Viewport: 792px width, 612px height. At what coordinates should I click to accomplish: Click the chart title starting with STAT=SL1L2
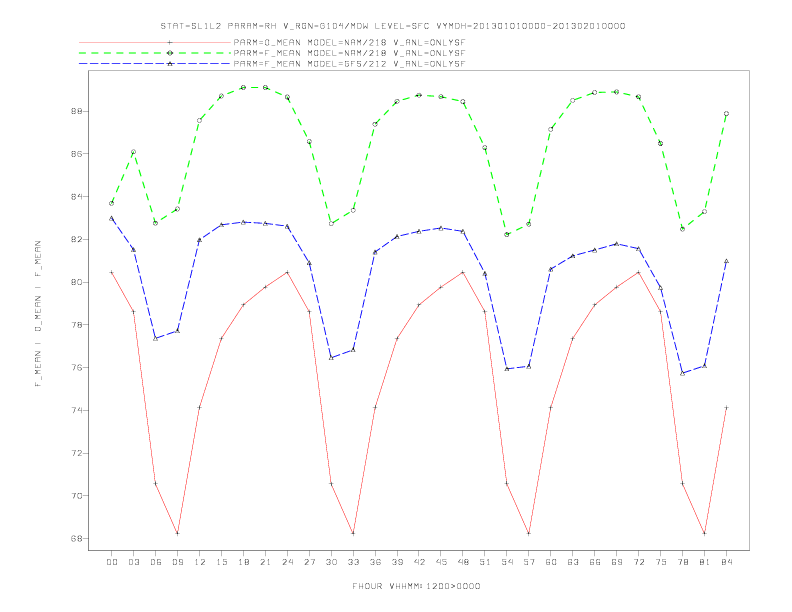[x=393, y=26]
